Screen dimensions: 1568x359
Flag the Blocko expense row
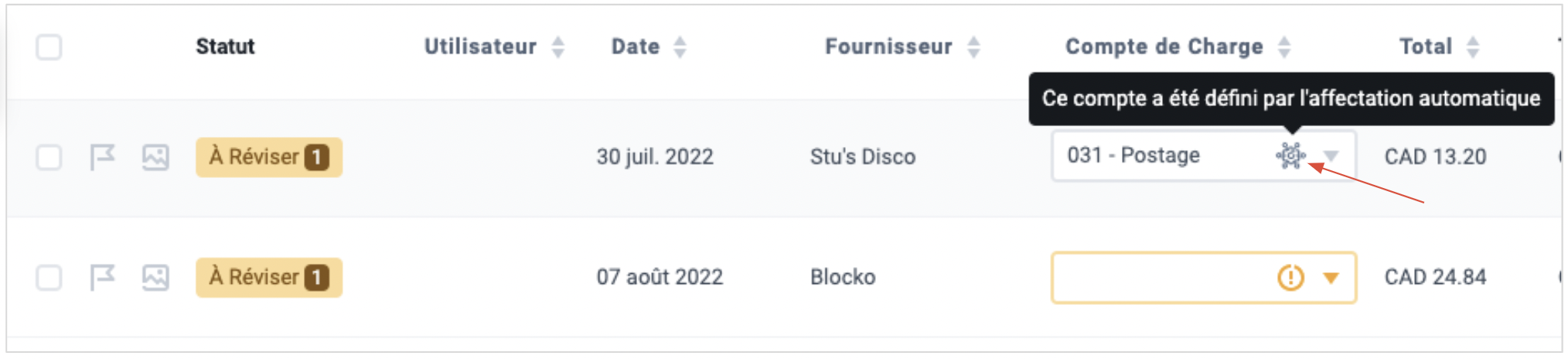coord(102,277)
